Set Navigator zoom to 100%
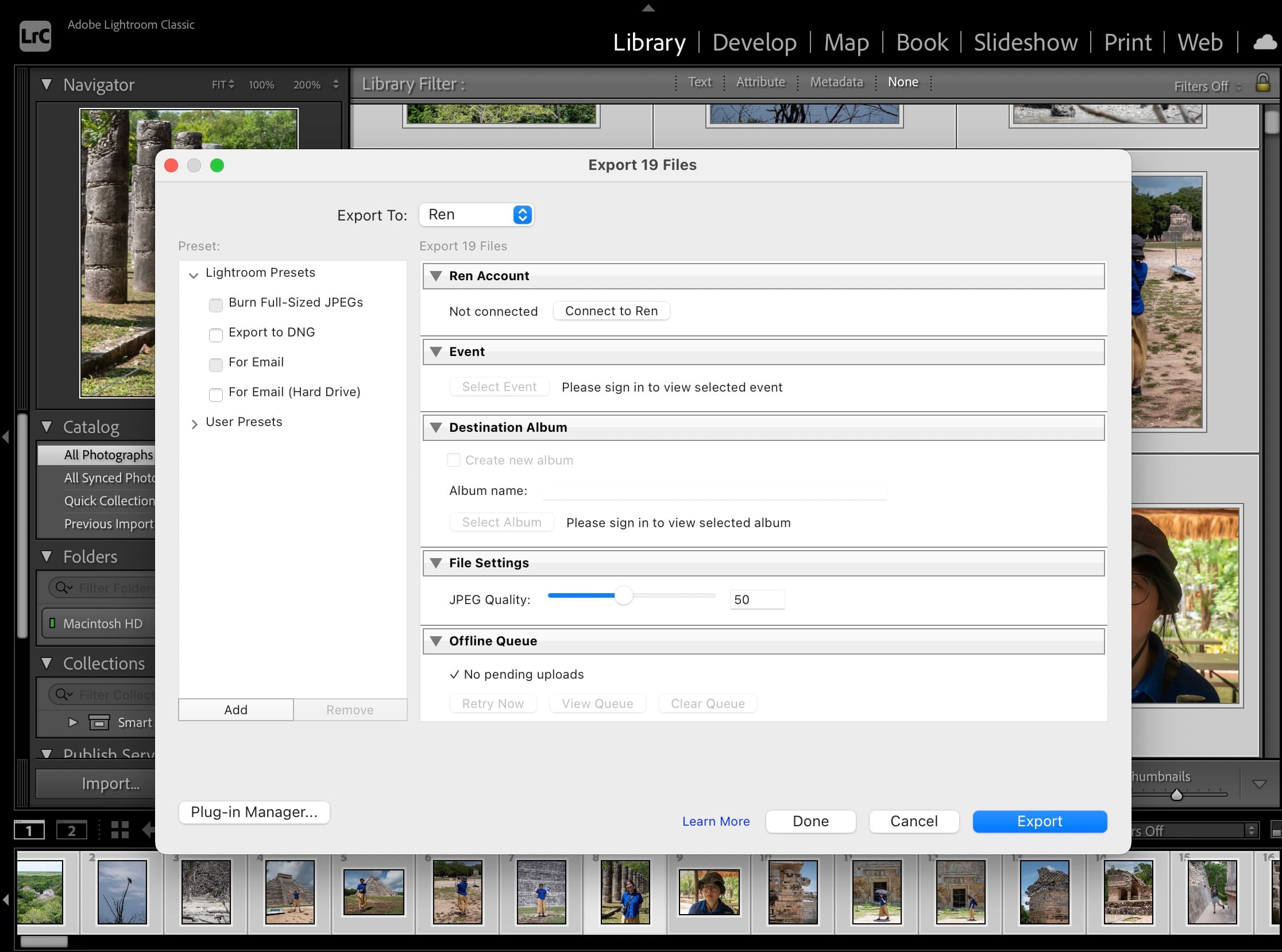The width and height of the screenshot is (1282, 952). click(x=261, y=85)
